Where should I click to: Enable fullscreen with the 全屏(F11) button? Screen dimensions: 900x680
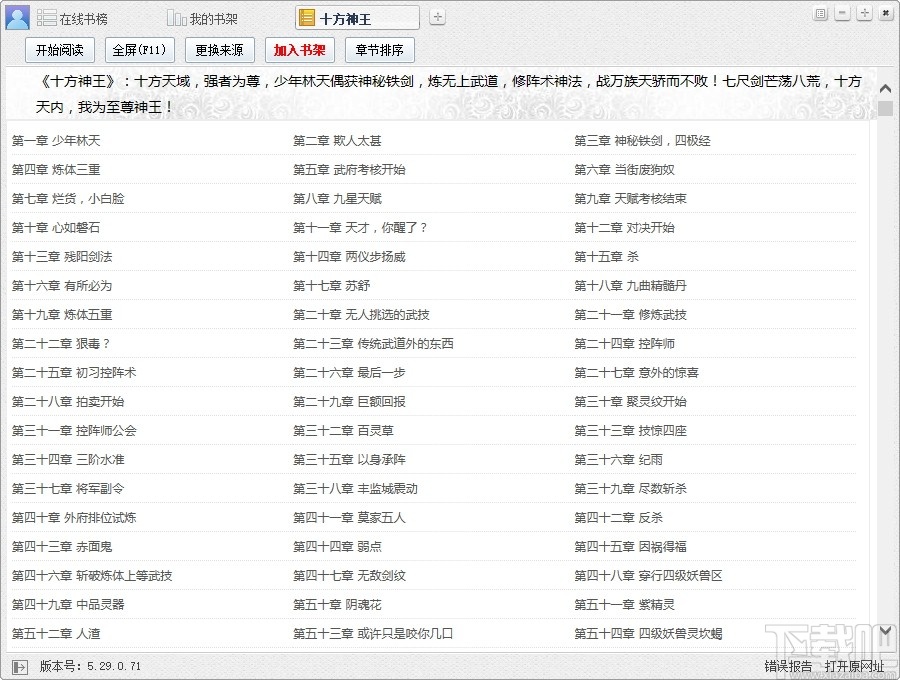pyautogui.click(x=139, y=50)
